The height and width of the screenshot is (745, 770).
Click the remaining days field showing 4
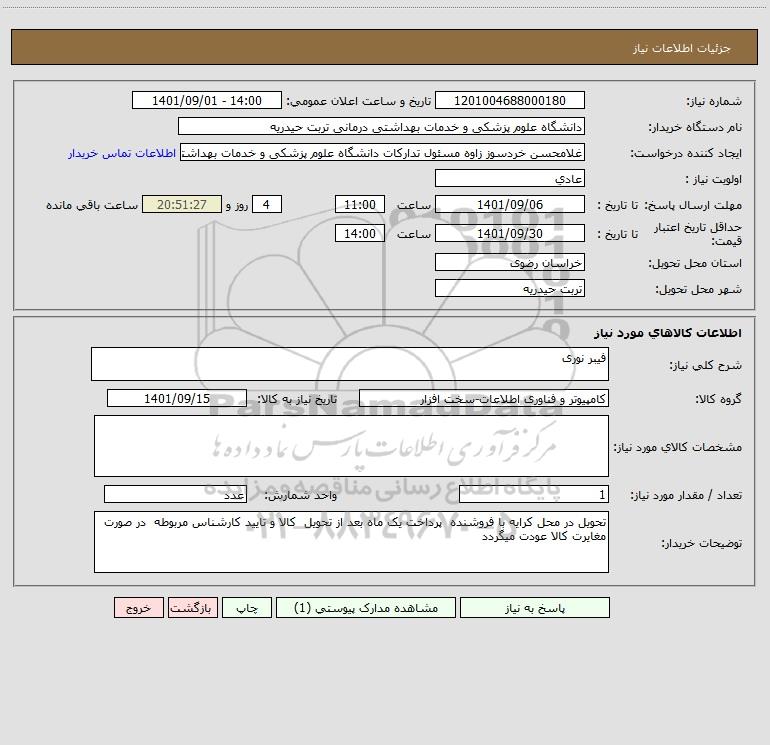click(267, 204)
